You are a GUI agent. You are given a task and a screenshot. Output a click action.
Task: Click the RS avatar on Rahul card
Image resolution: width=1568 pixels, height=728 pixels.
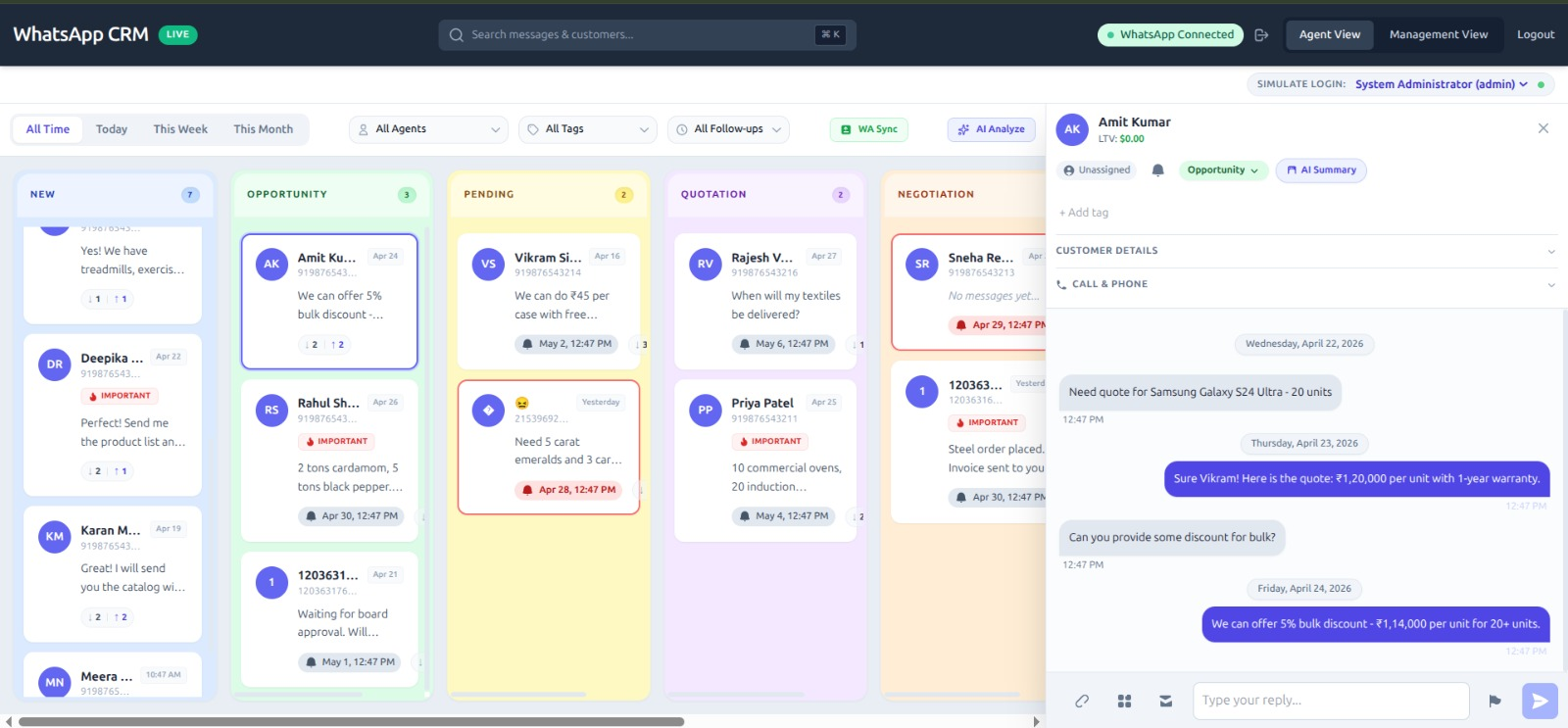[271, 411]
